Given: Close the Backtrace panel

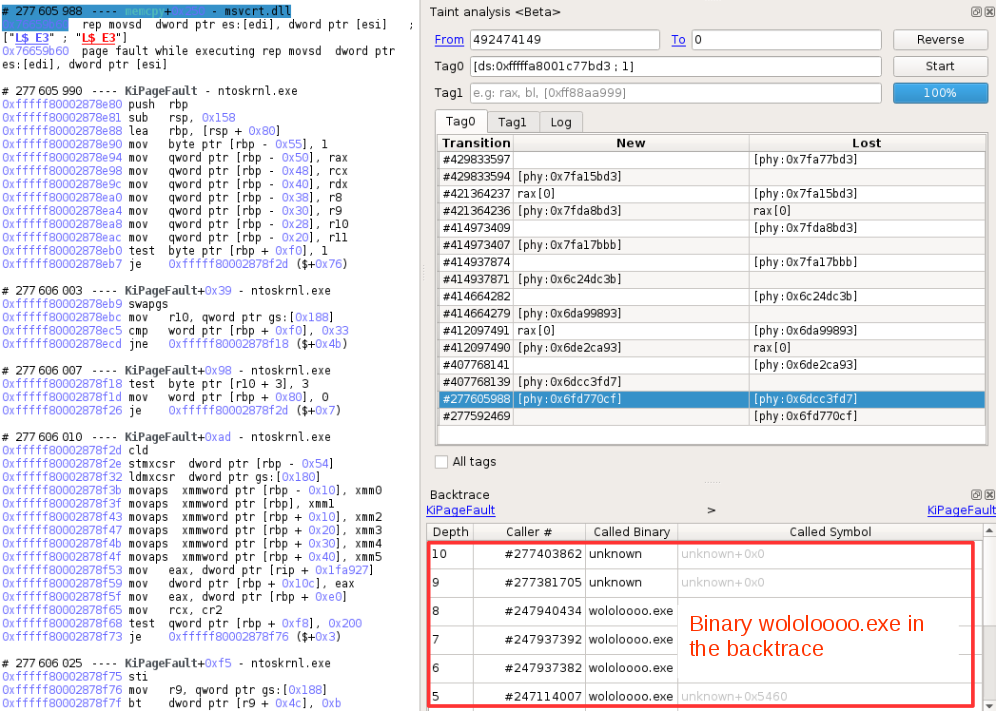Looking at the screenshot, I should coord(988,495).
